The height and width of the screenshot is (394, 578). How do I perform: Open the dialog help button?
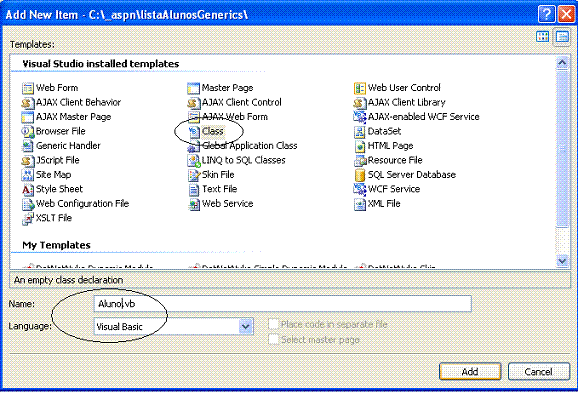547,14
